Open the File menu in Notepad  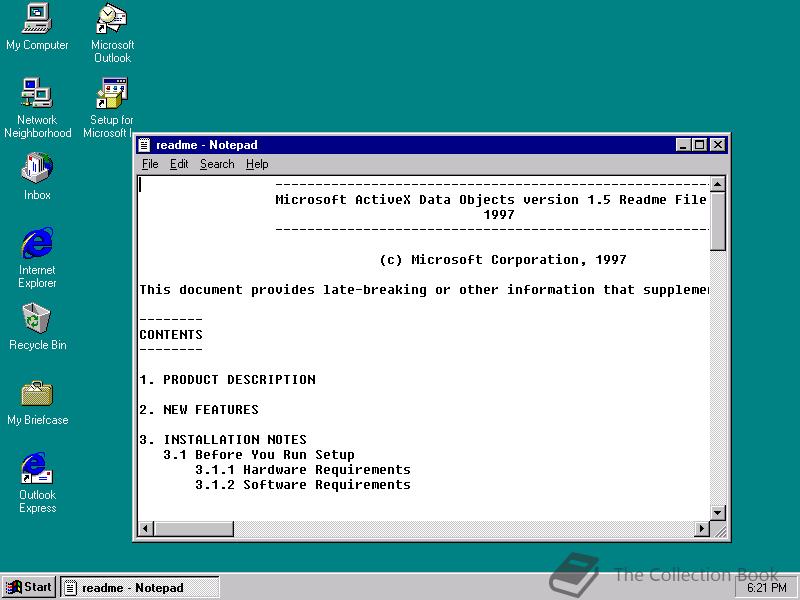pyautogui.click(x=150, y=164)
